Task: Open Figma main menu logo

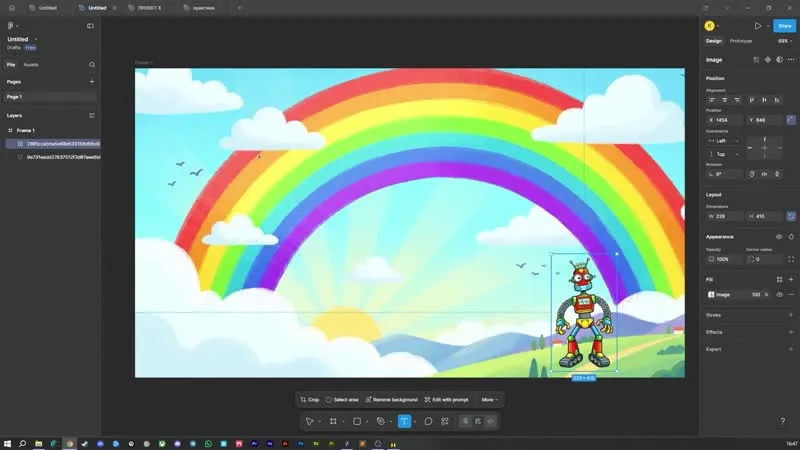Action: 10,26
